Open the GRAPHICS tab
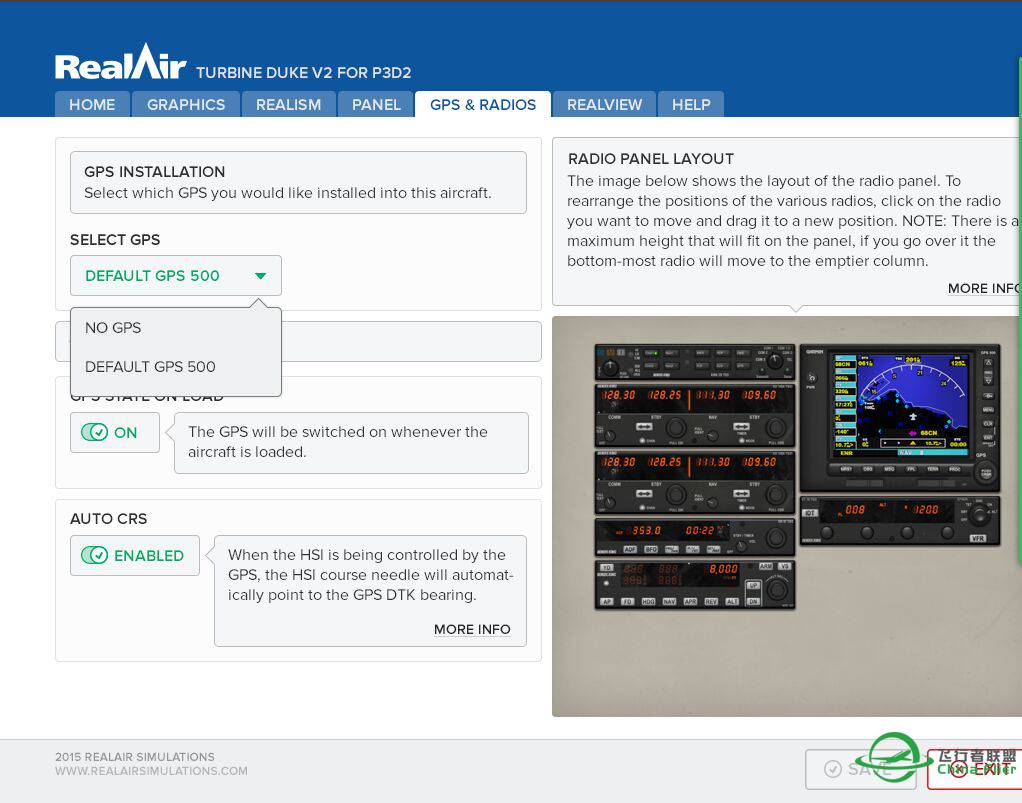This screenshot has width=1022, height=803. click(186, 104)
